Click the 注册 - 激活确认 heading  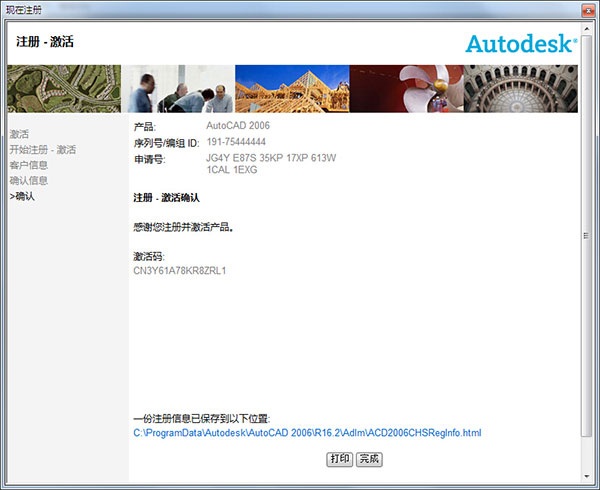[x=166, y=198]
